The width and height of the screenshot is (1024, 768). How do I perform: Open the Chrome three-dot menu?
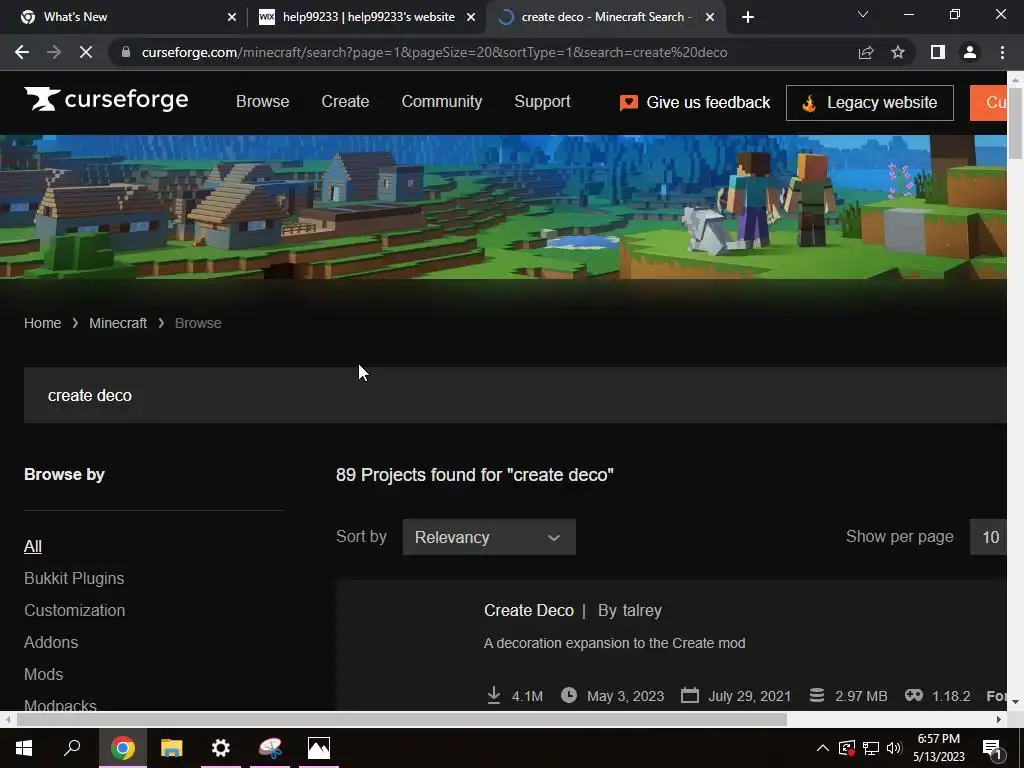(1002, 52)
